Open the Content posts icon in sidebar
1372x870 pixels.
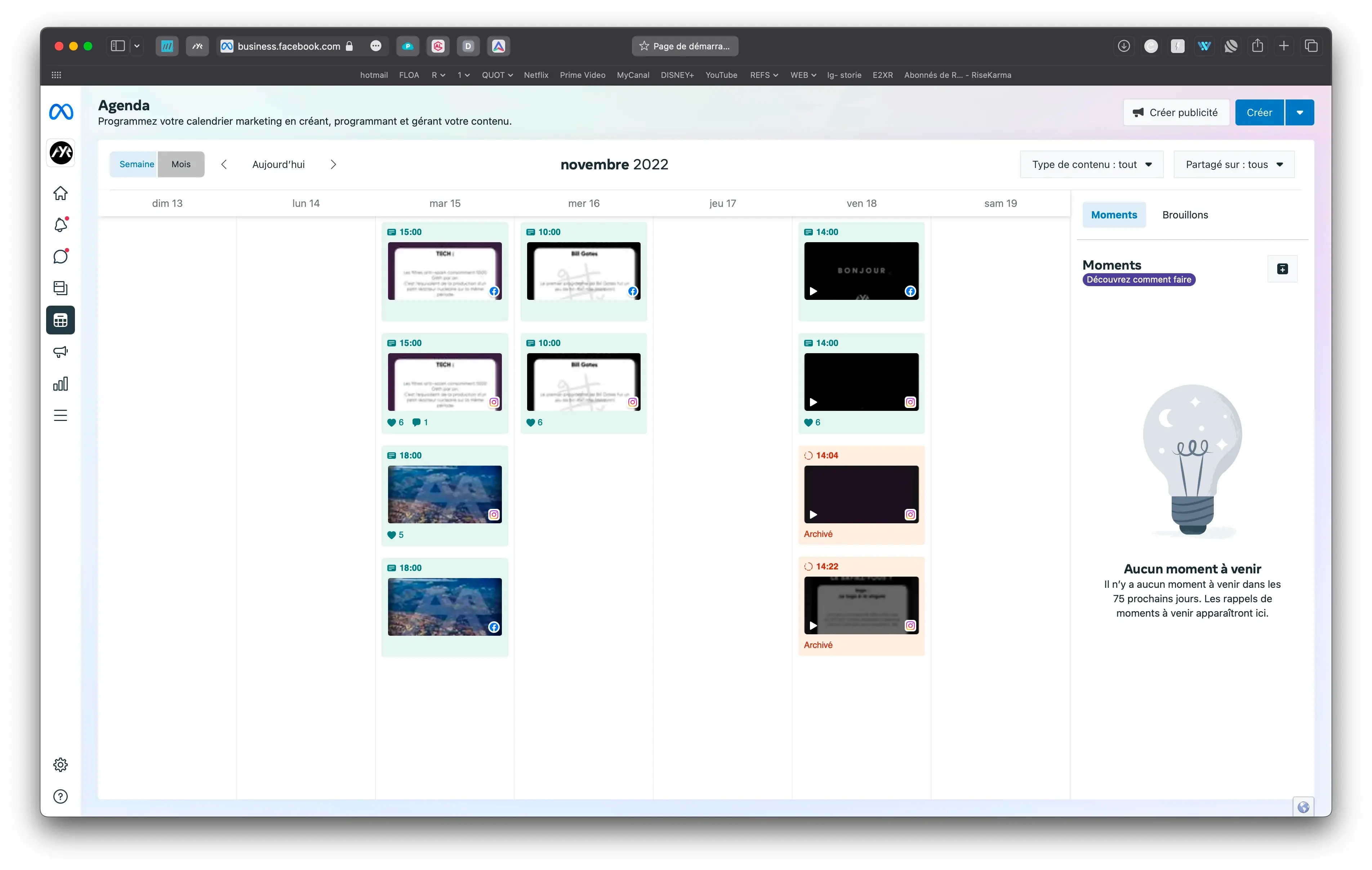tap(61, 288)
